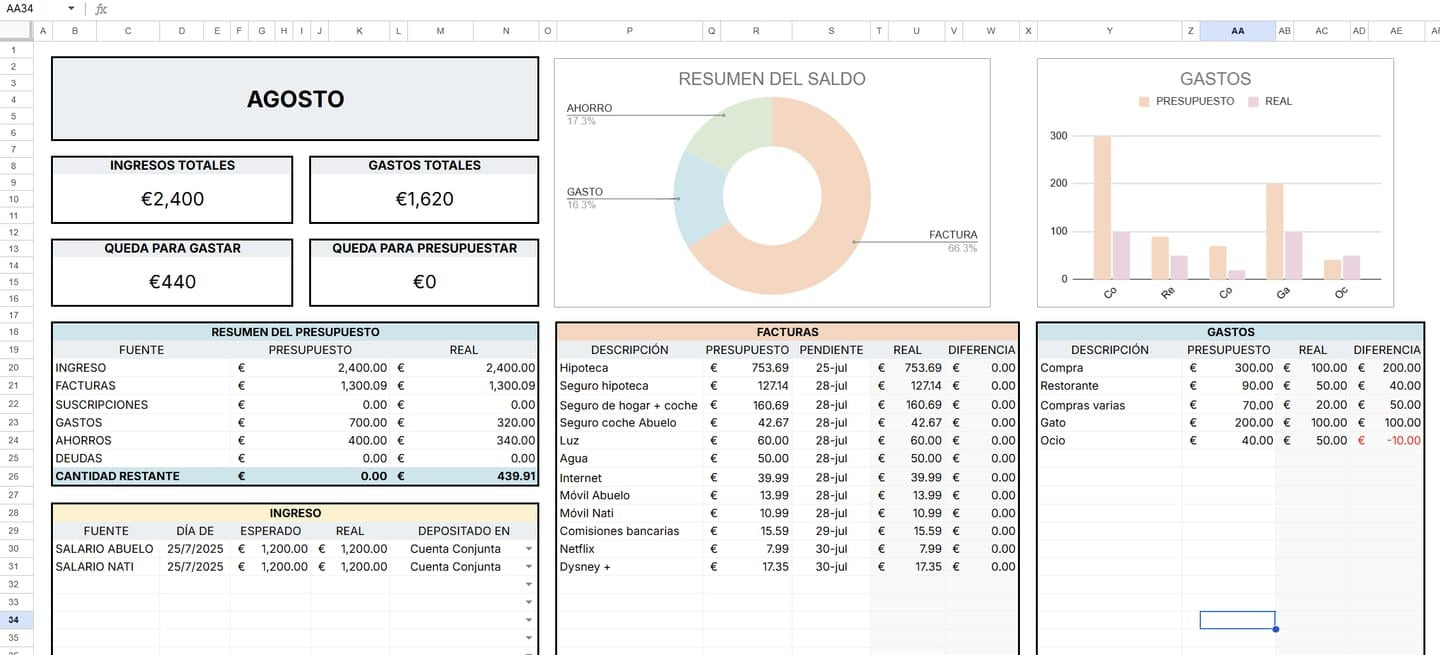The width and height of the screenshot is (1440, 655).
Task: Click the select-all corner above row 1
Action: (x=16, y=31)
